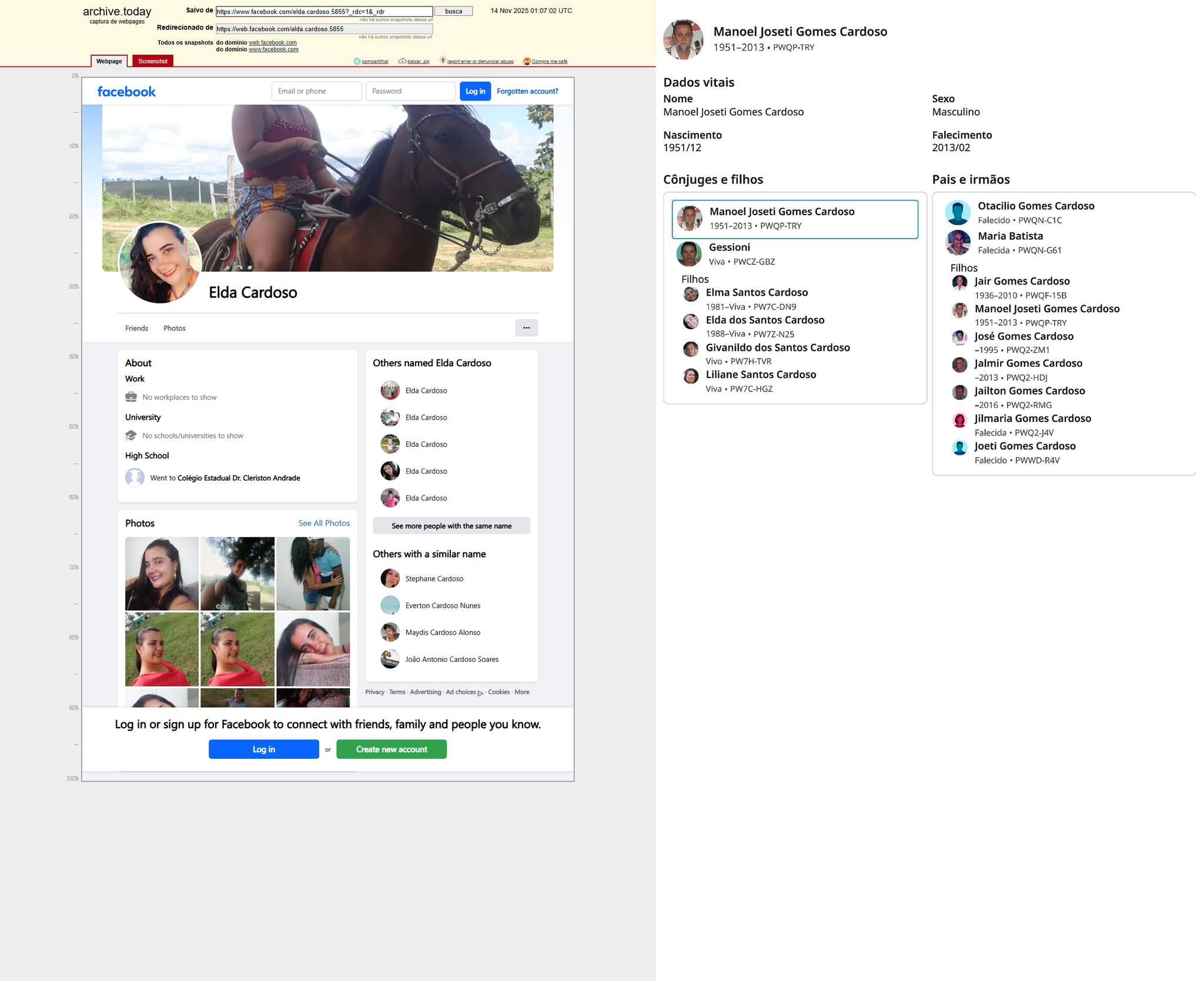Open the Friends profile tab

click(x=136, y=328)
